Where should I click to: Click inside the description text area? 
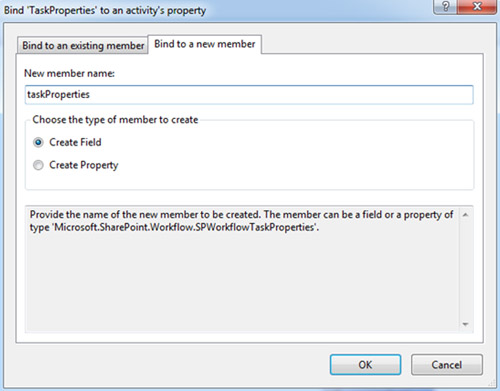[x=242, y=269]
